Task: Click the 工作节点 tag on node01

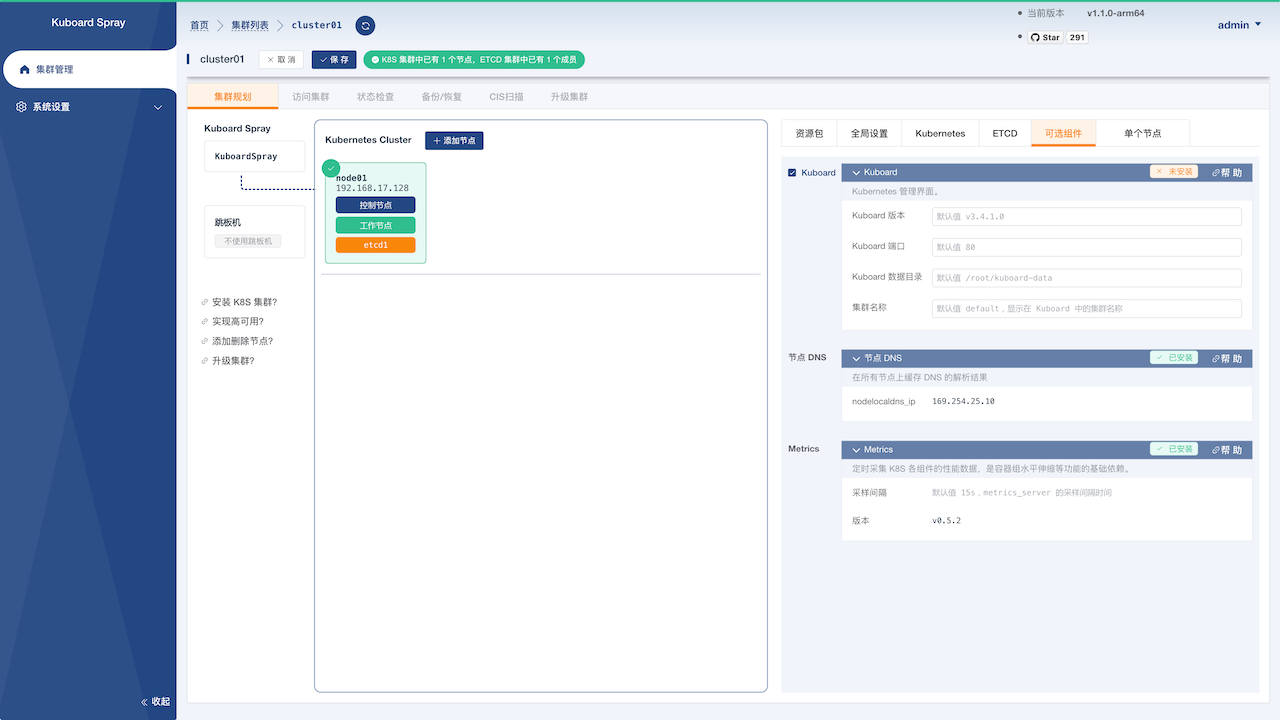Action: [x=375, y=225]
